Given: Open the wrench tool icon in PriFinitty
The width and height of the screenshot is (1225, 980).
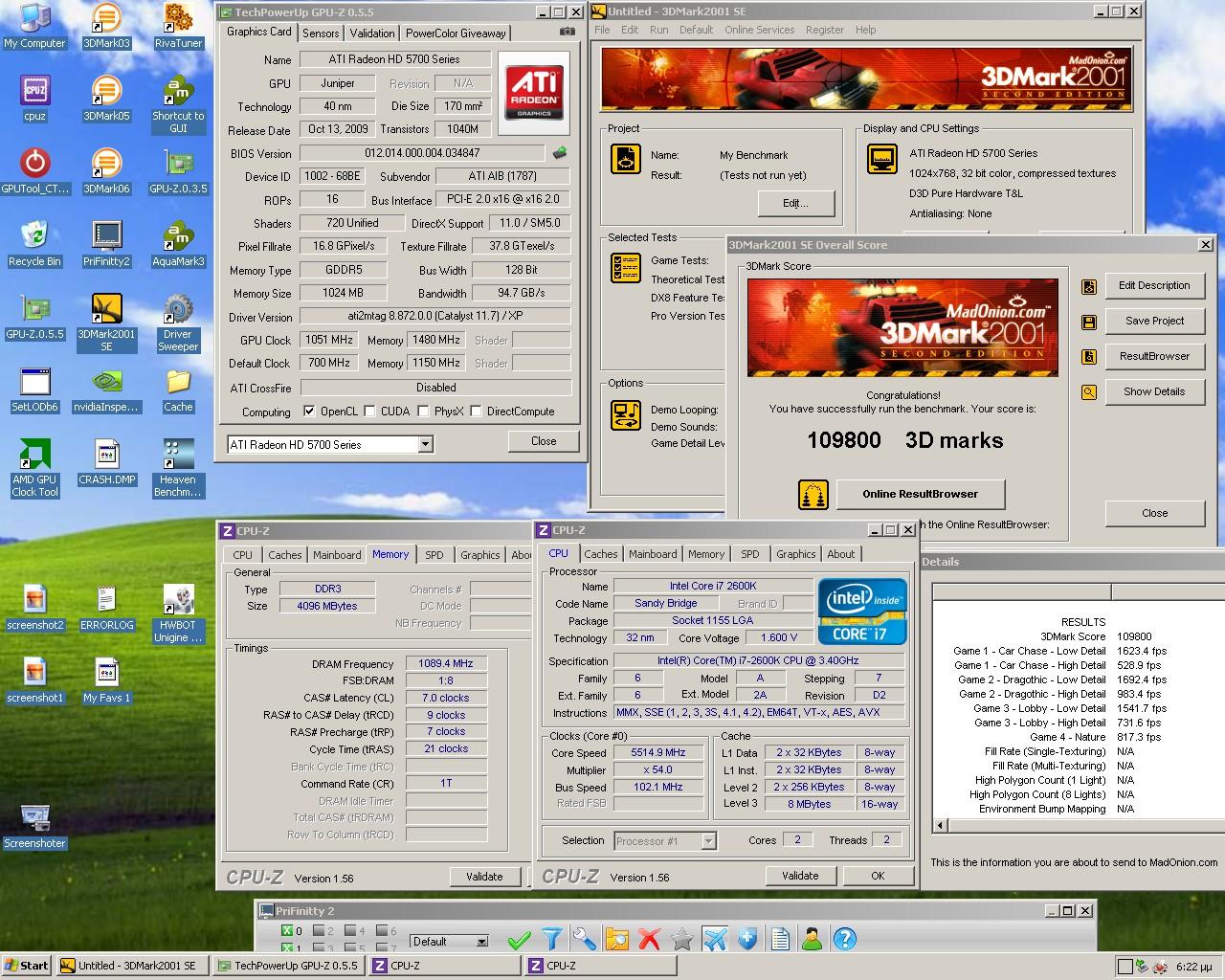Looking at the screenshot, I should (585, 940).
